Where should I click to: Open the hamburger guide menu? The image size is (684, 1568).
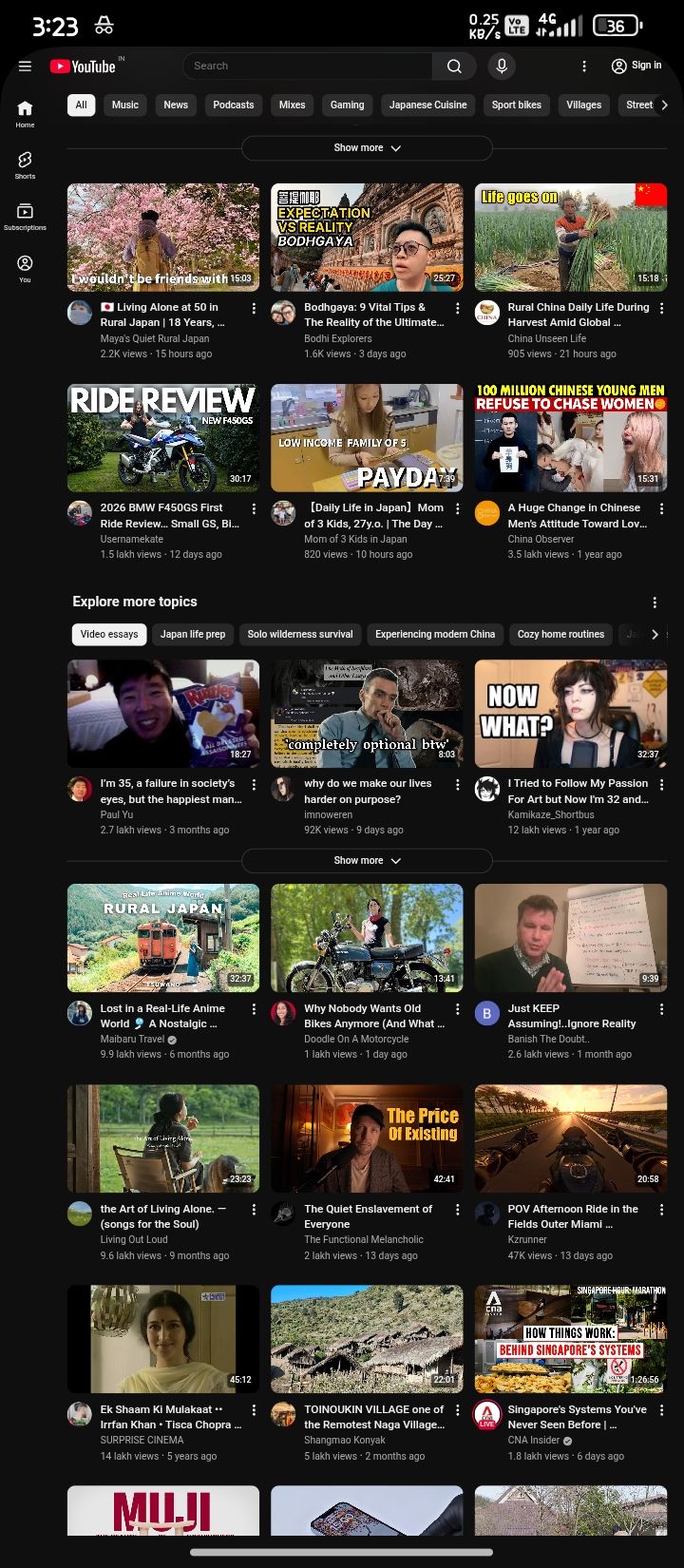[x=26, y=67]
